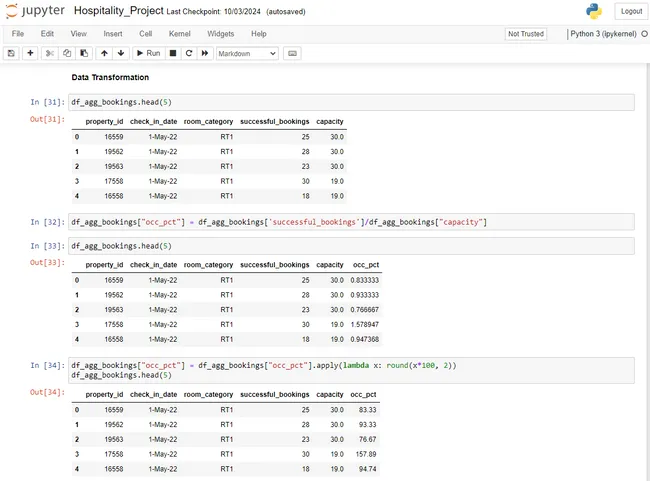Click Out[34] output prompt
This screenshot has height=481, width=650.
point(47,392)
